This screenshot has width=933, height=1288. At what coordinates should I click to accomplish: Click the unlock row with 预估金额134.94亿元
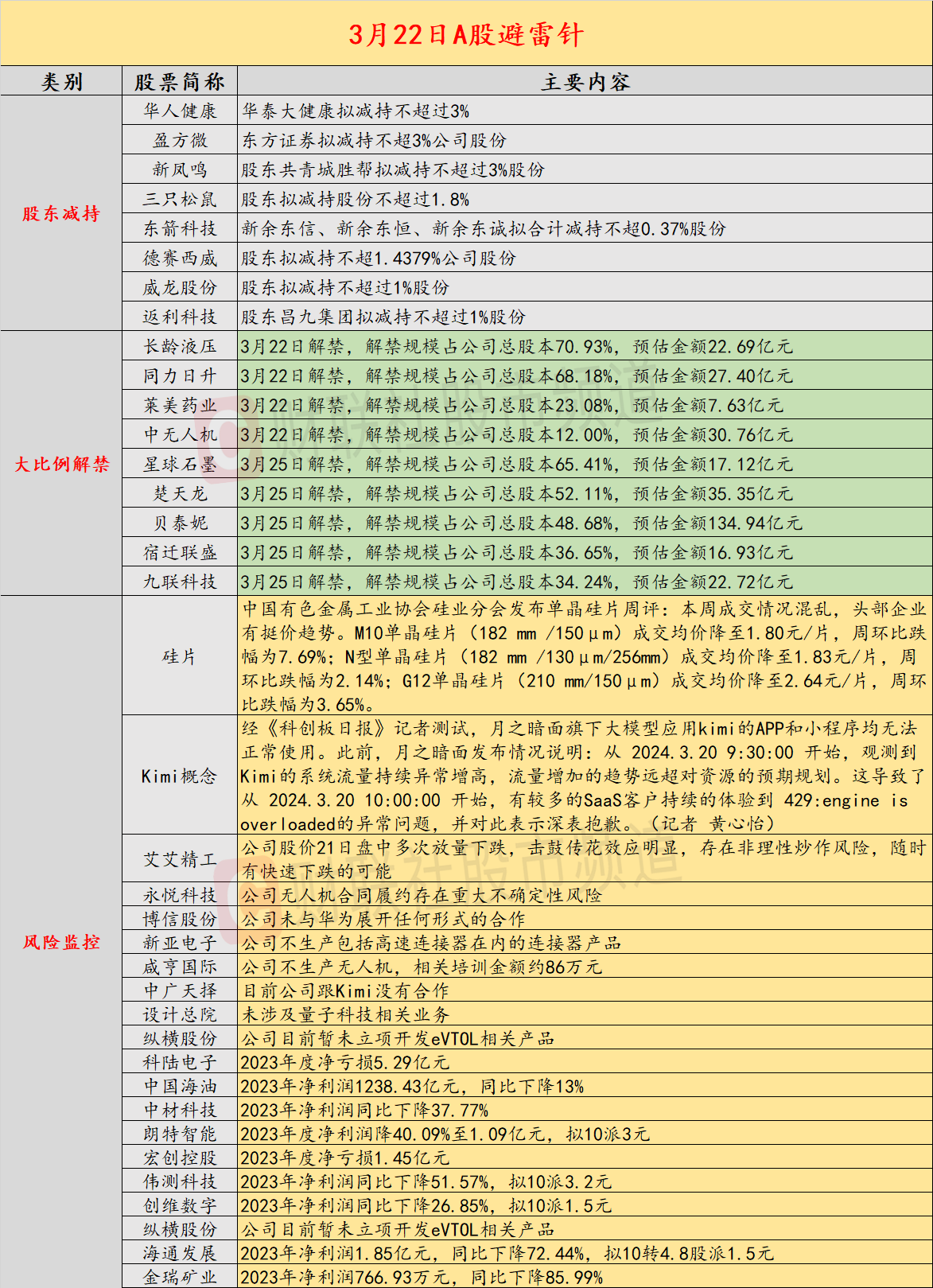(x=585, y=523)
